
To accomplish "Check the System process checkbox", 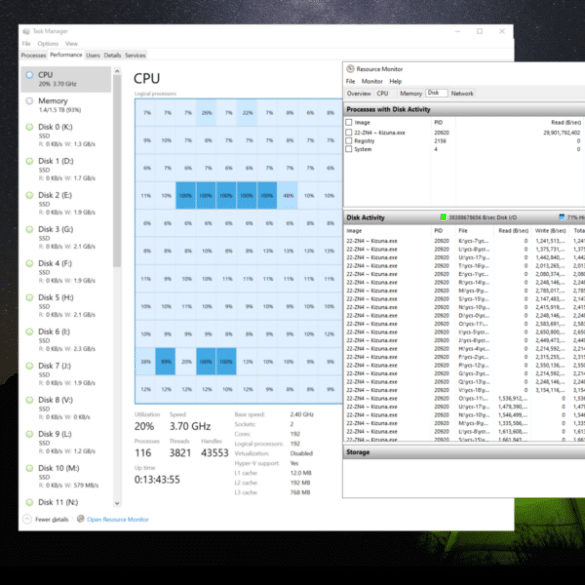I will pos(349,149).
